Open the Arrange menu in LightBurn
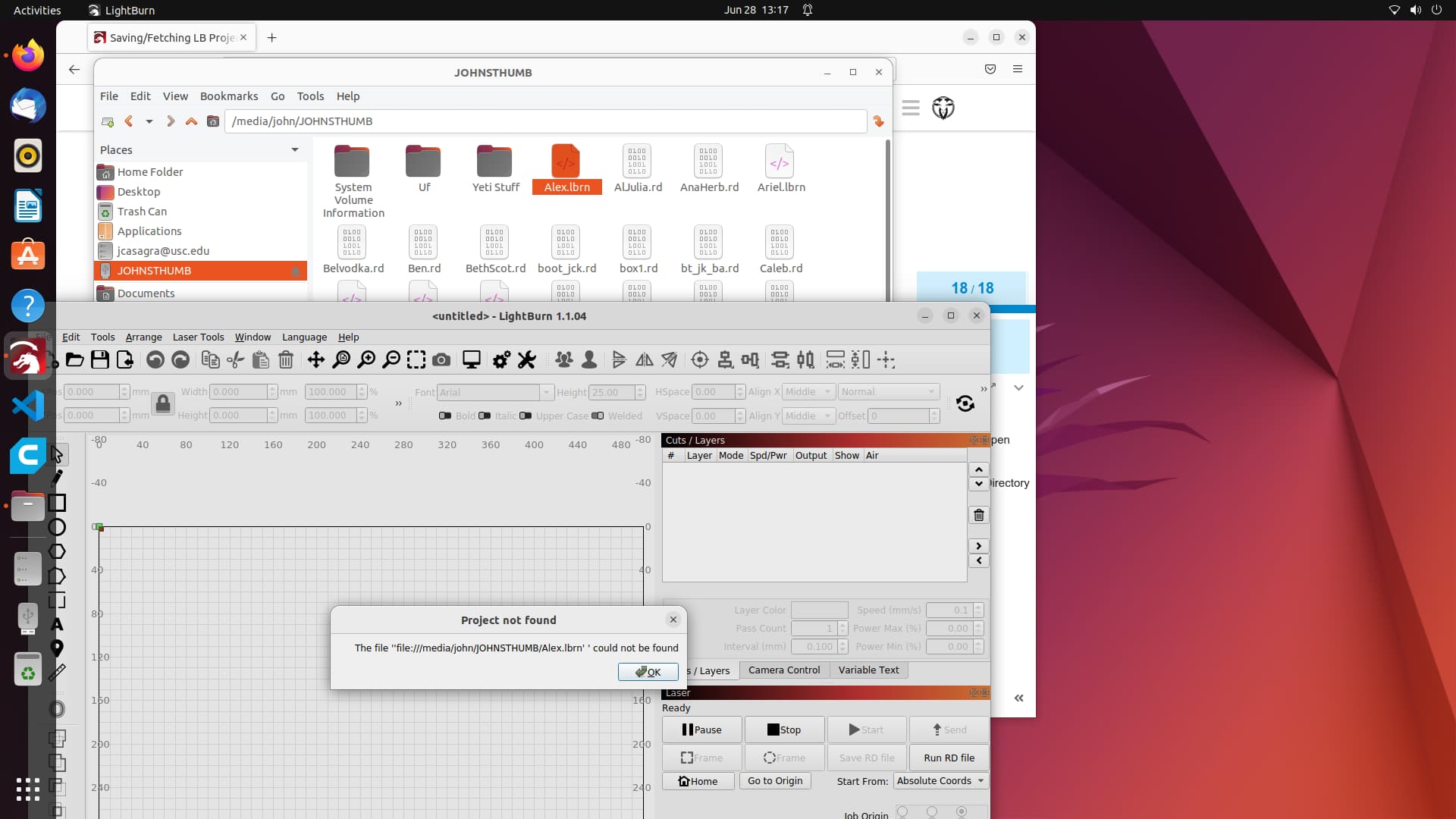This screenshot has height=819, width=1456. 143,337
